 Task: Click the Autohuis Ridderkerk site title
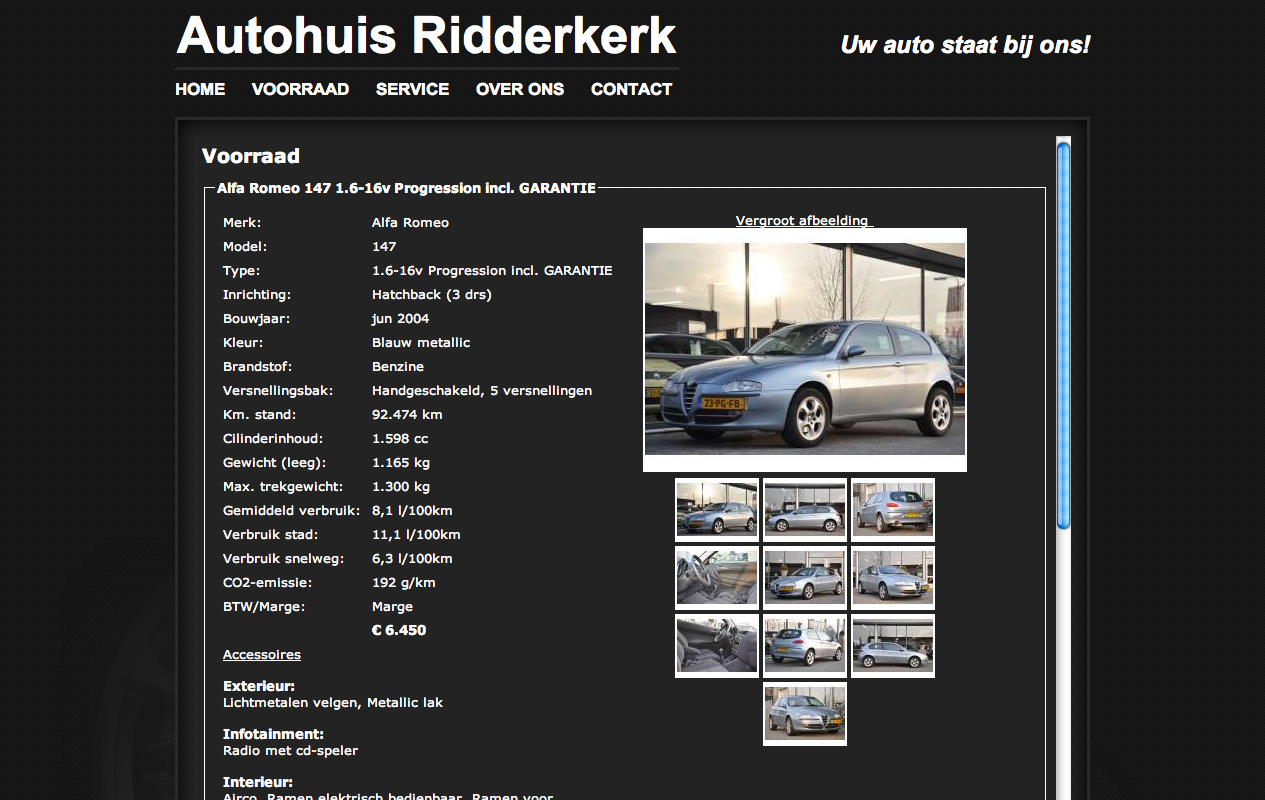pos(427,36)
